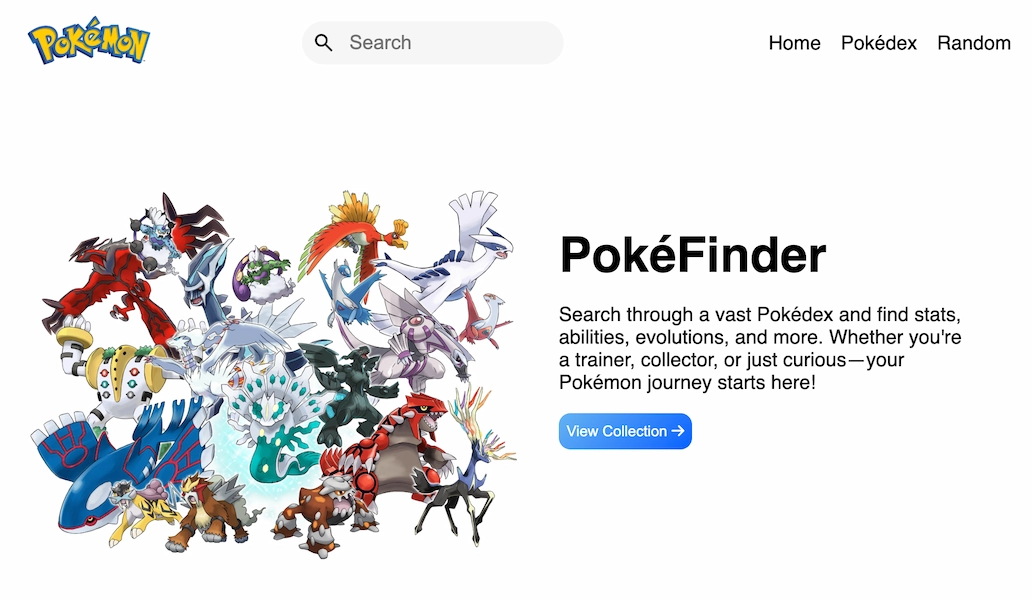Select the Random nav link
1032x600 pixels.
pyautogui.click(x=973, y=43)
